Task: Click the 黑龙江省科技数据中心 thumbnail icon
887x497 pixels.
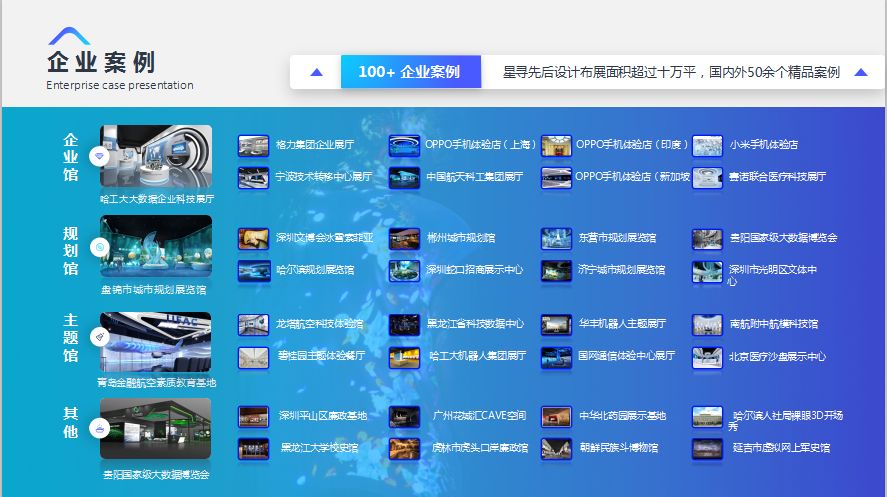Action: (x=404, y=325)
